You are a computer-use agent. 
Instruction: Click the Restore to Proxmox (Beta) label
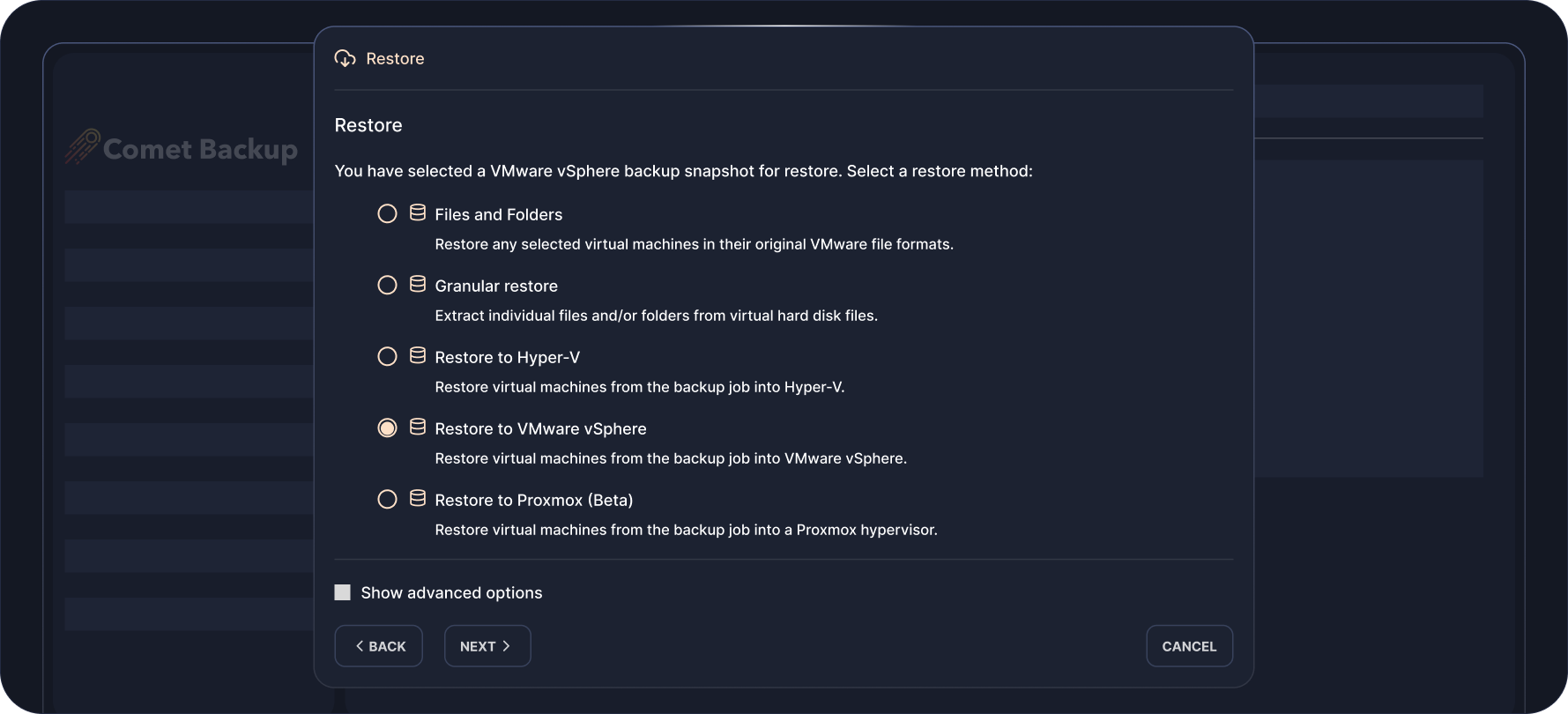coord(533,500)
